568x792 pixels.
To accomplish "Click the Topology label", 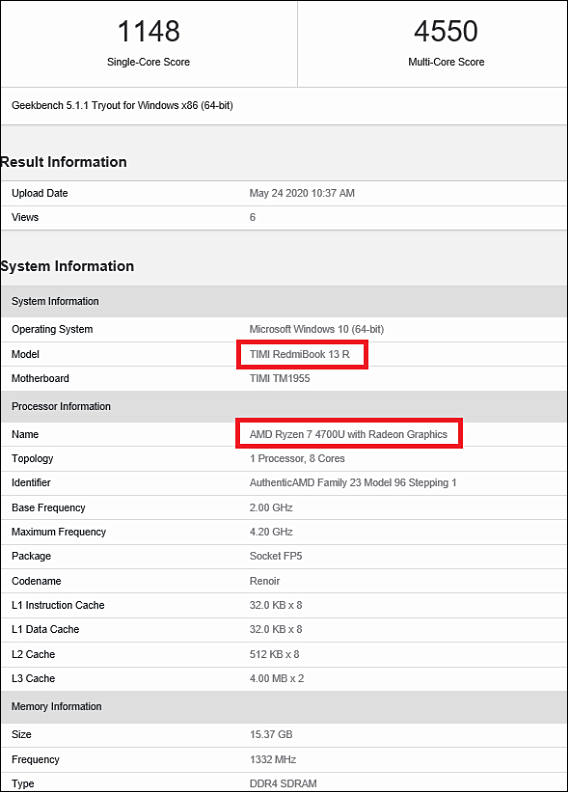I will tap(32, 459).
